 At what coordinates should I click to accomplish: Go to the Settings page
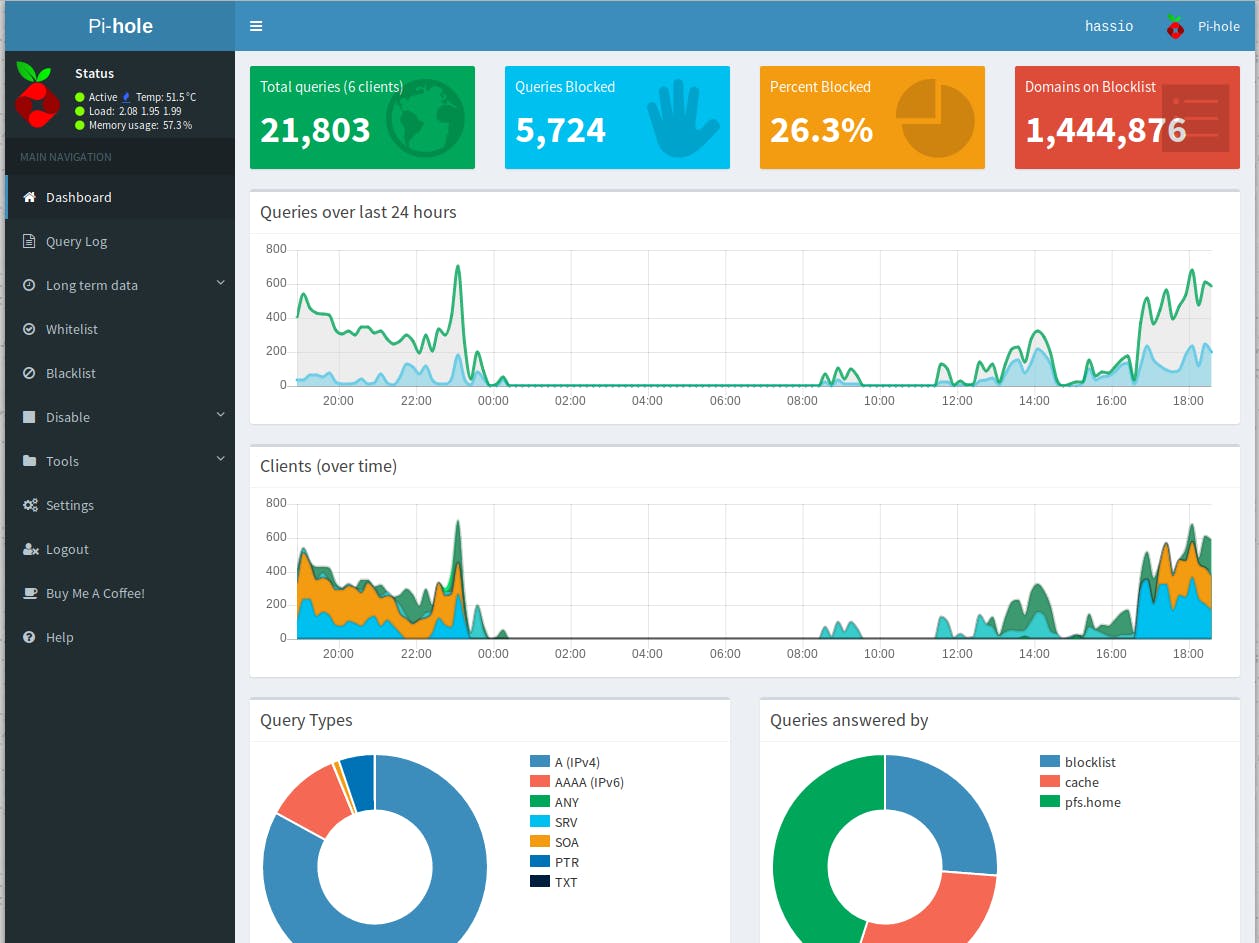click(120, 505)
